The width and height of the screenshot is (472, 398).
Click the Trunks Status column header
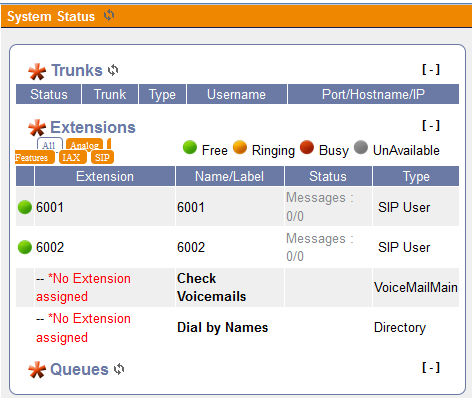(x=49, y=94)
